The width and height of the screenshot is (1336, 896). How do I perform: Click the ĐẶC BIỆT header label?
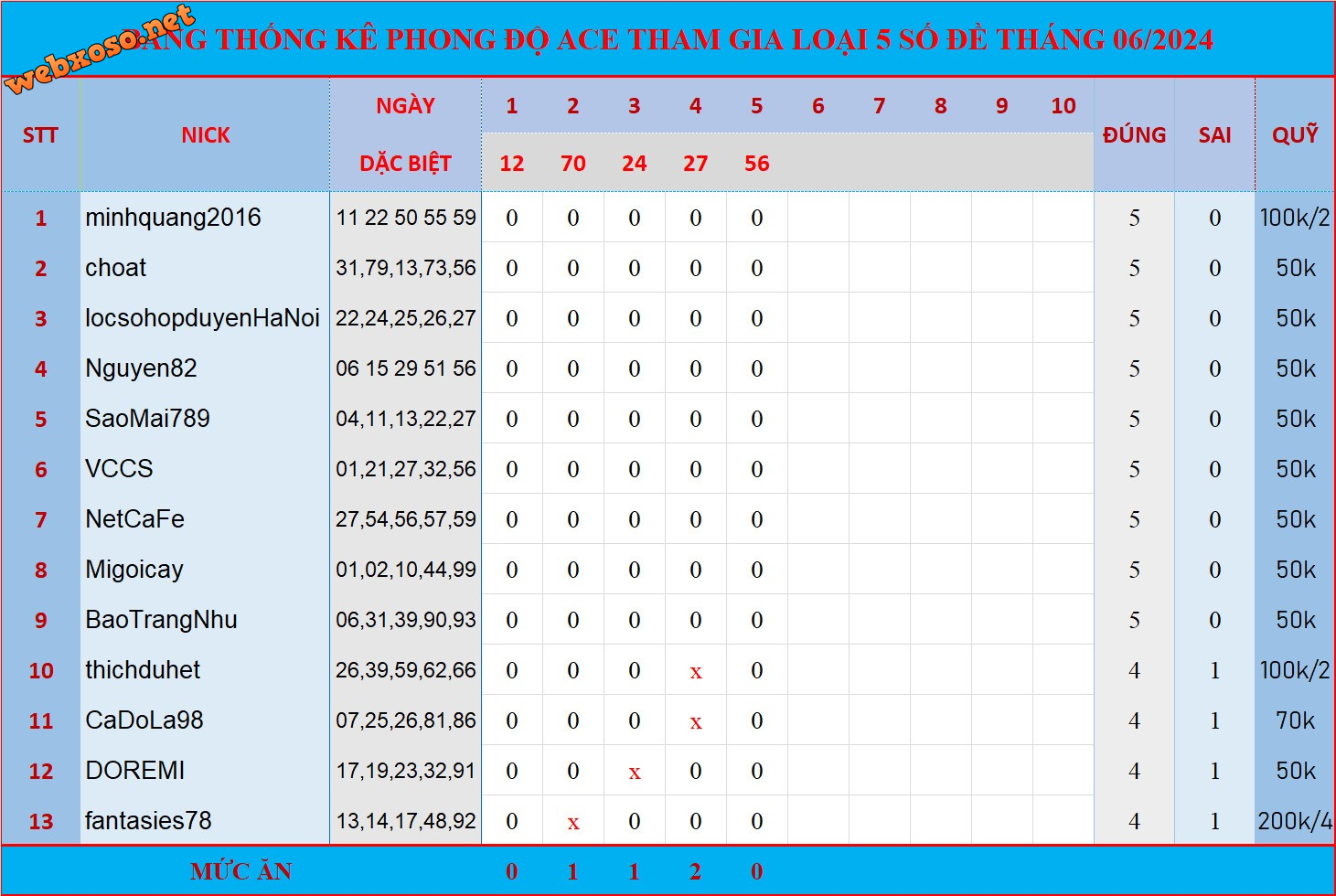405,163
